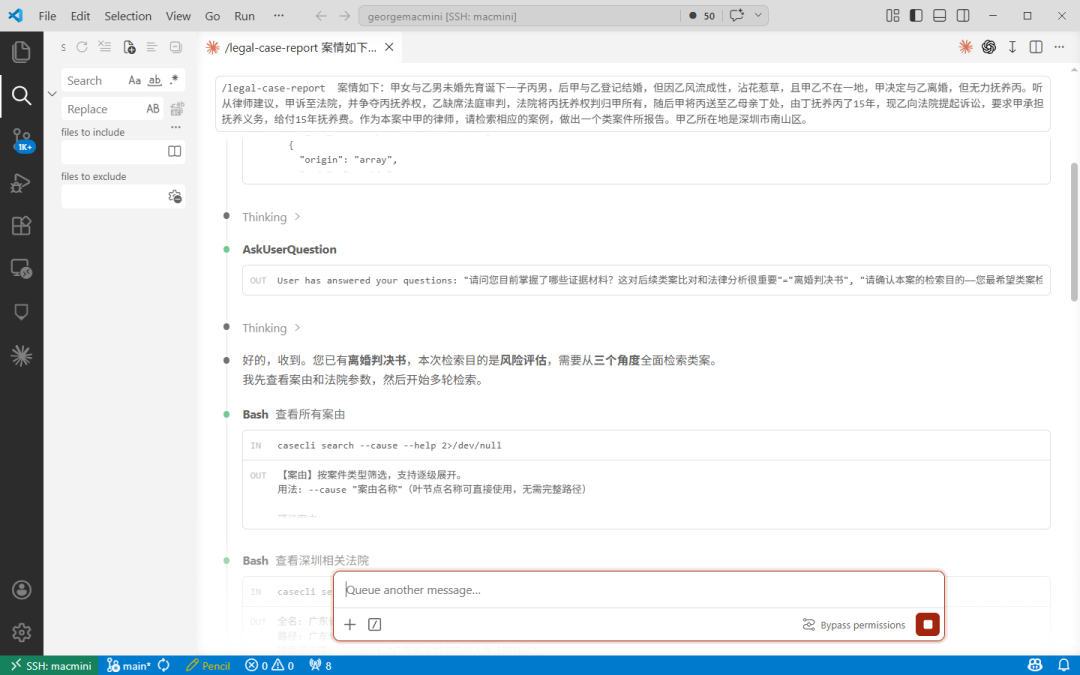Open the chat dropdown in title bar

[758, 16]
